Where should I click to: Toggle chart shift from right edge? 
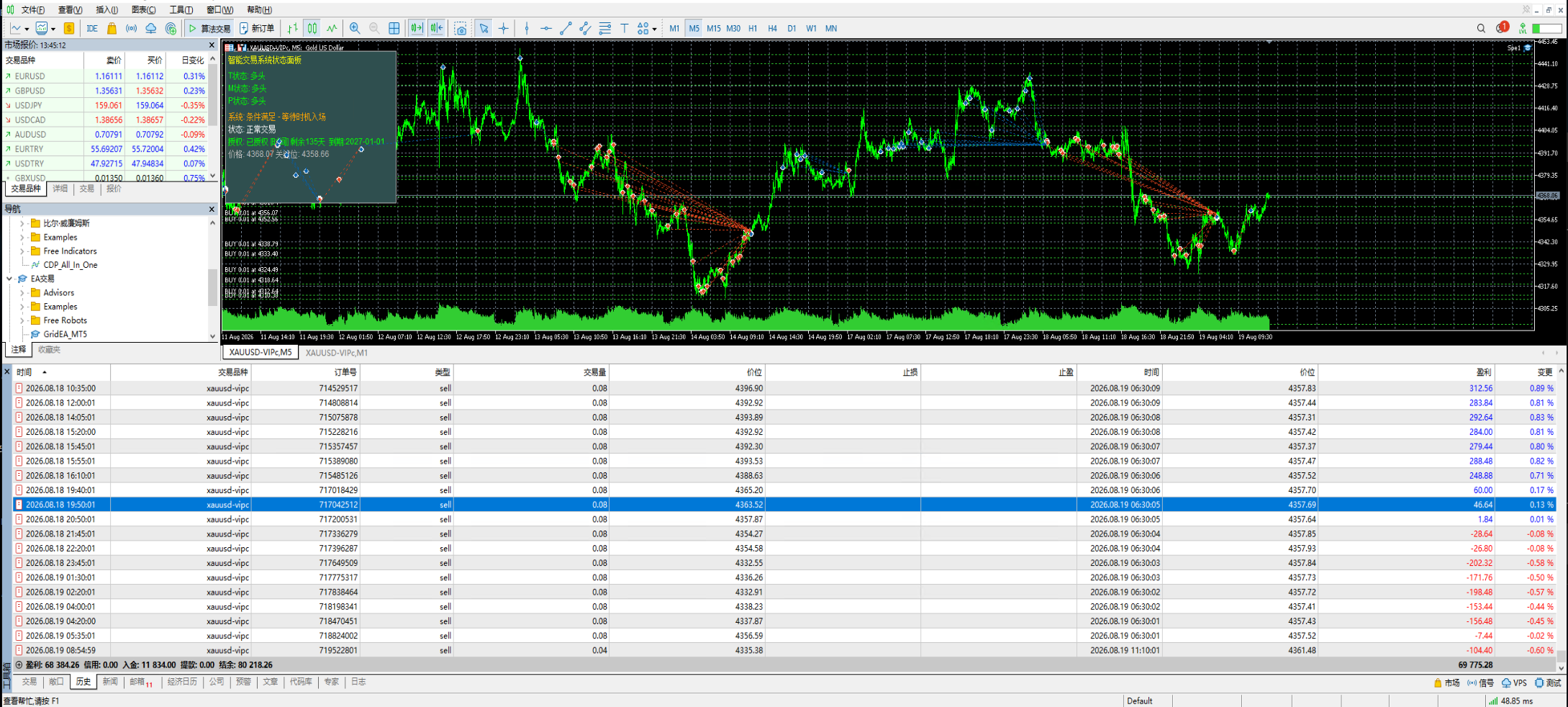click(437, 29)
